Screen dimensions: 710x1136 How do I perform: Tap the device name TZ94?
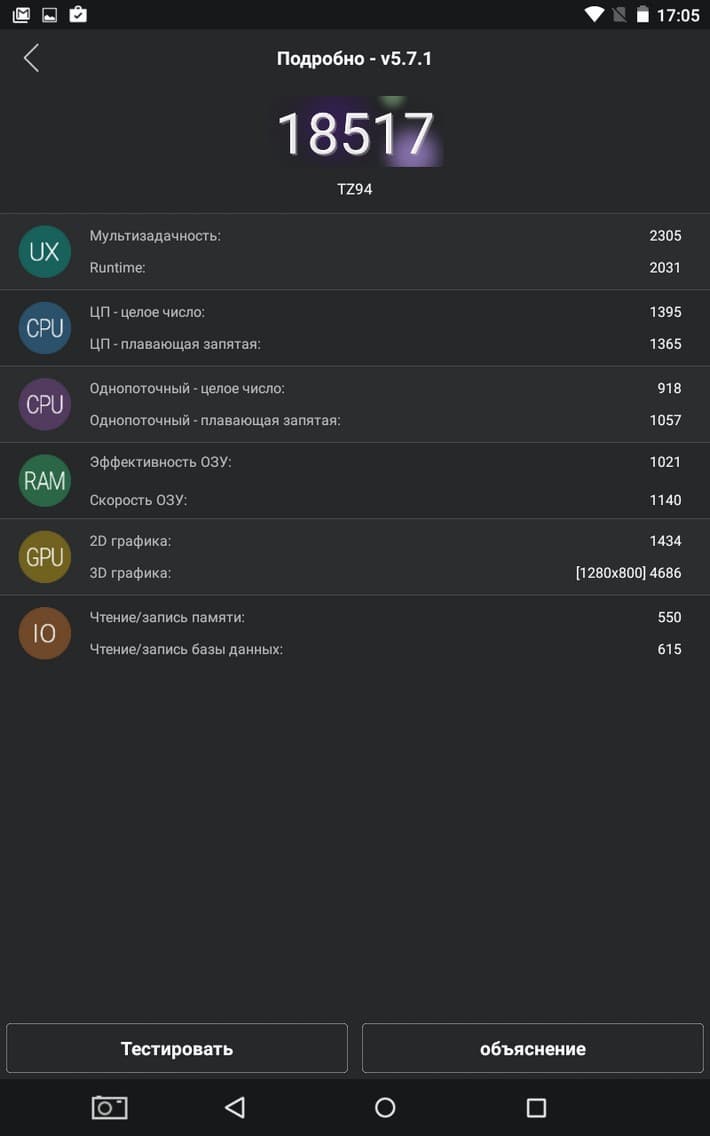click(355, 188)
